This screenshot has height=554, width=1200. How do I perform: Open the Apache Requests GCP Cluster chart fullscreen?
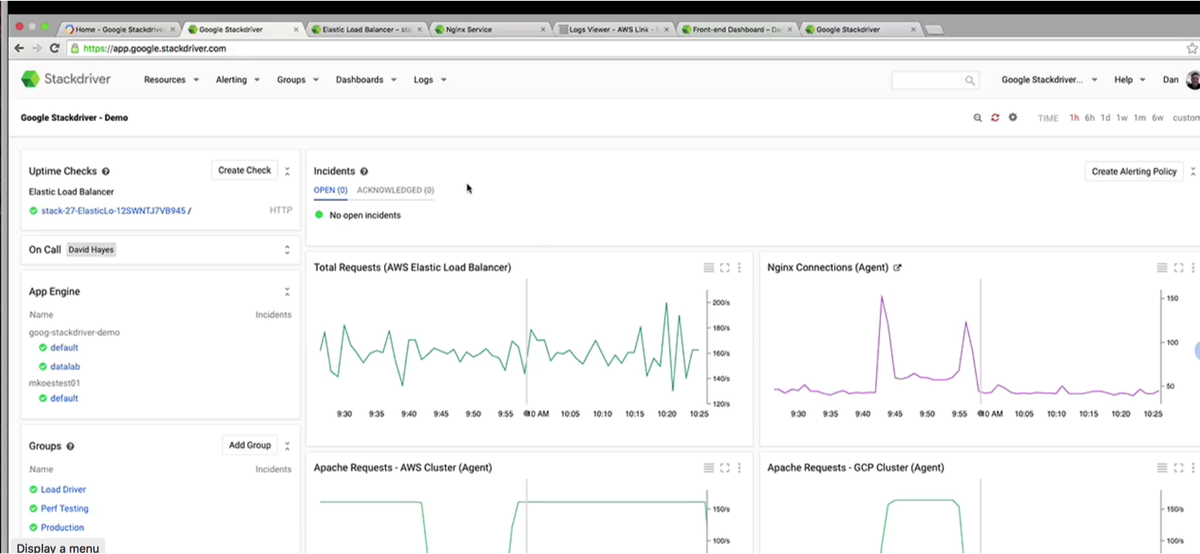pyautogui.click(x=1179, y=467)
